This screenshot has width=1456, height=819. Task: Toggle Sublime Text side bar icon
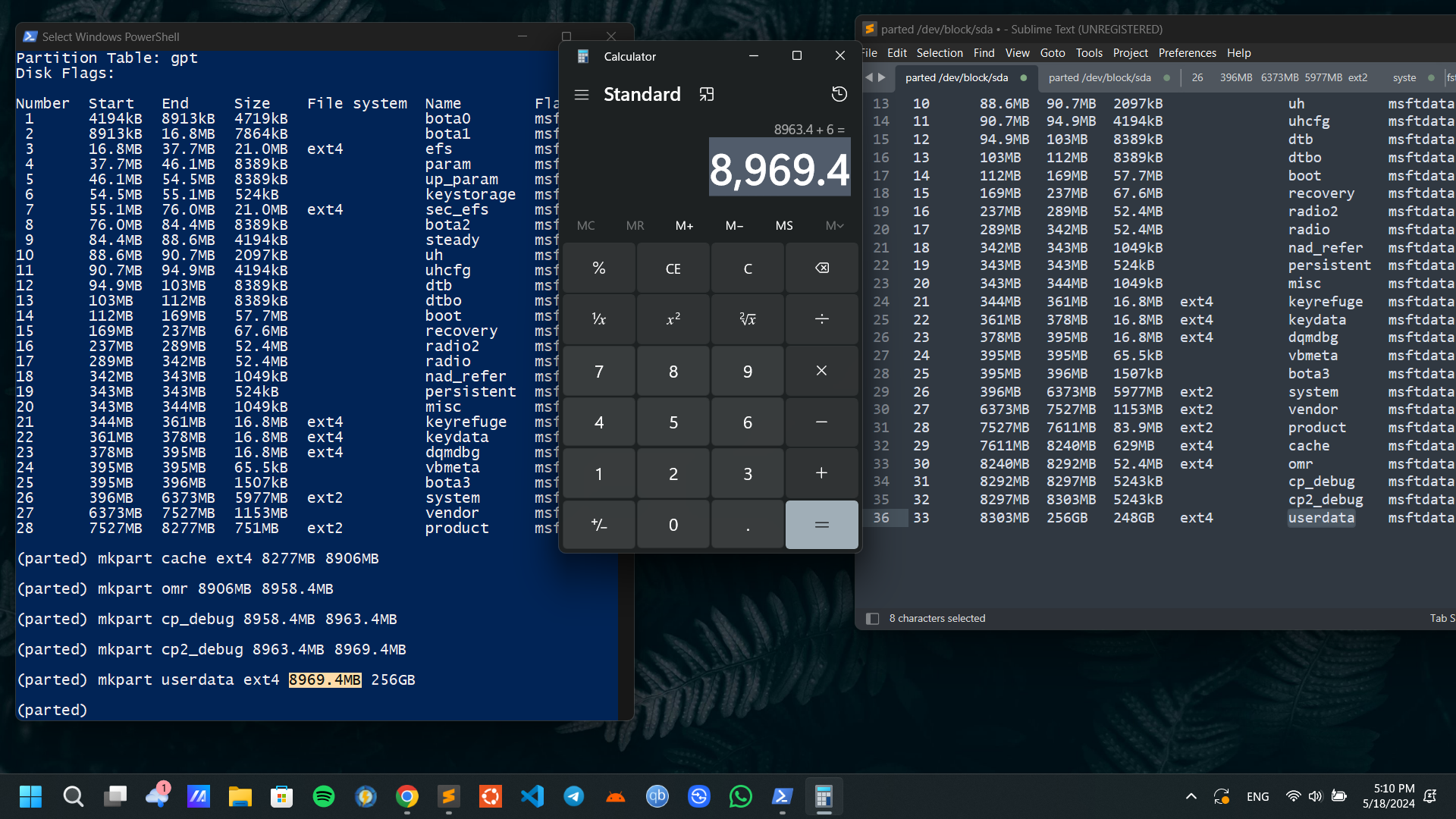pyautogui.click(x=872, y=619)
